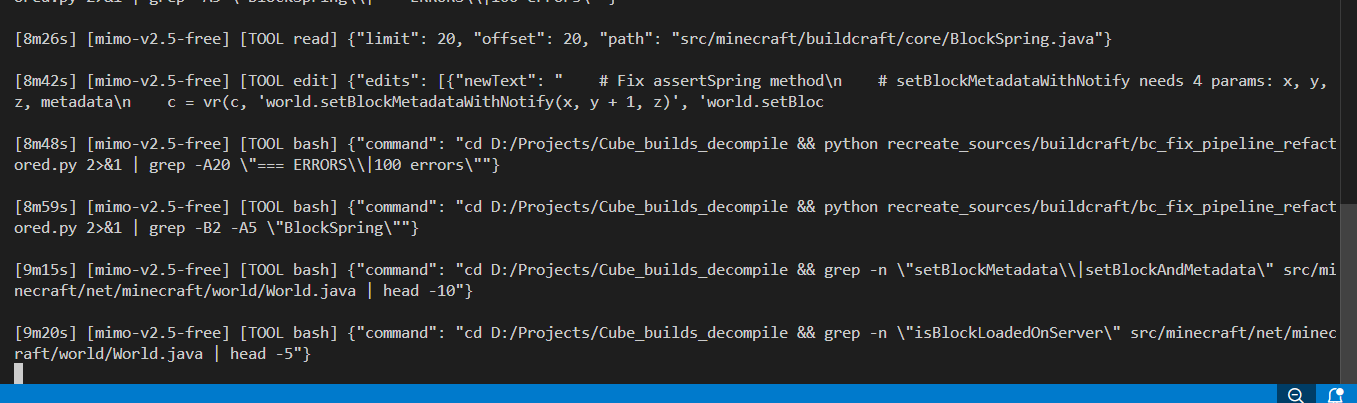1357x403 pixels.
Task: Click the [8m26s] timestamp in terminal
Action: [x=47, y=39]
